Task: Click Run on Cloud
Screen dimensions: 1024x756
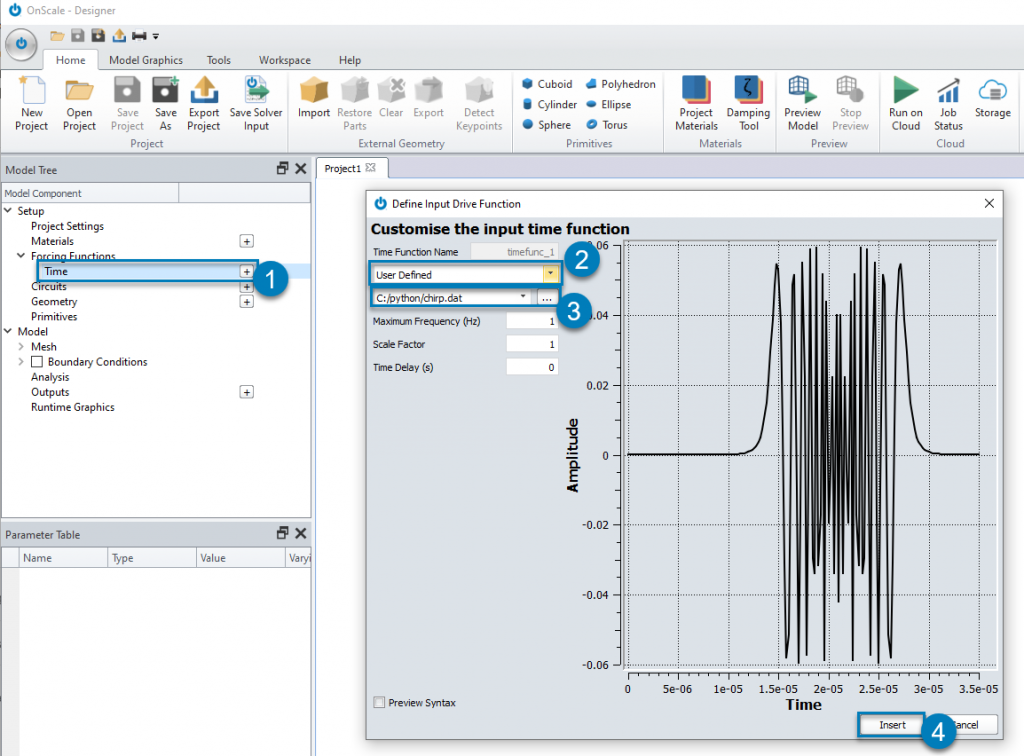Action: 905,103
